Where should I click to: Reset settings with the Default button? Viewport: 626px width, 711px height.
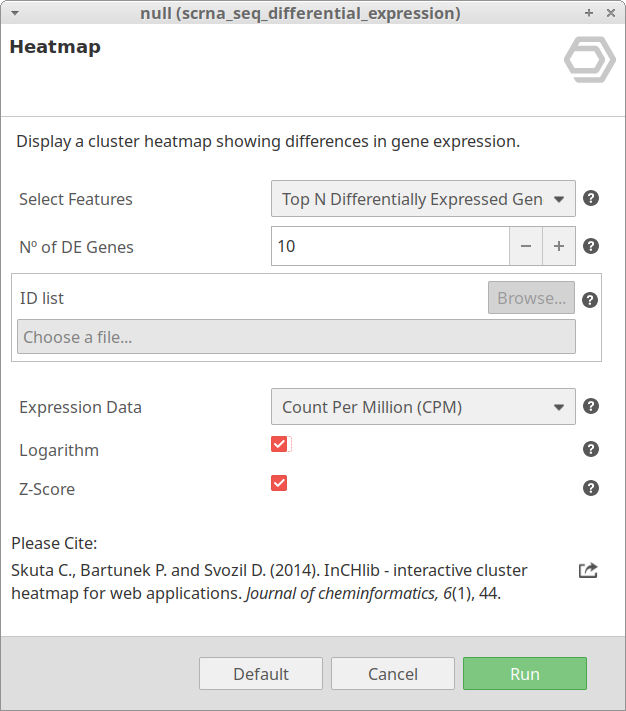point(261,674)
